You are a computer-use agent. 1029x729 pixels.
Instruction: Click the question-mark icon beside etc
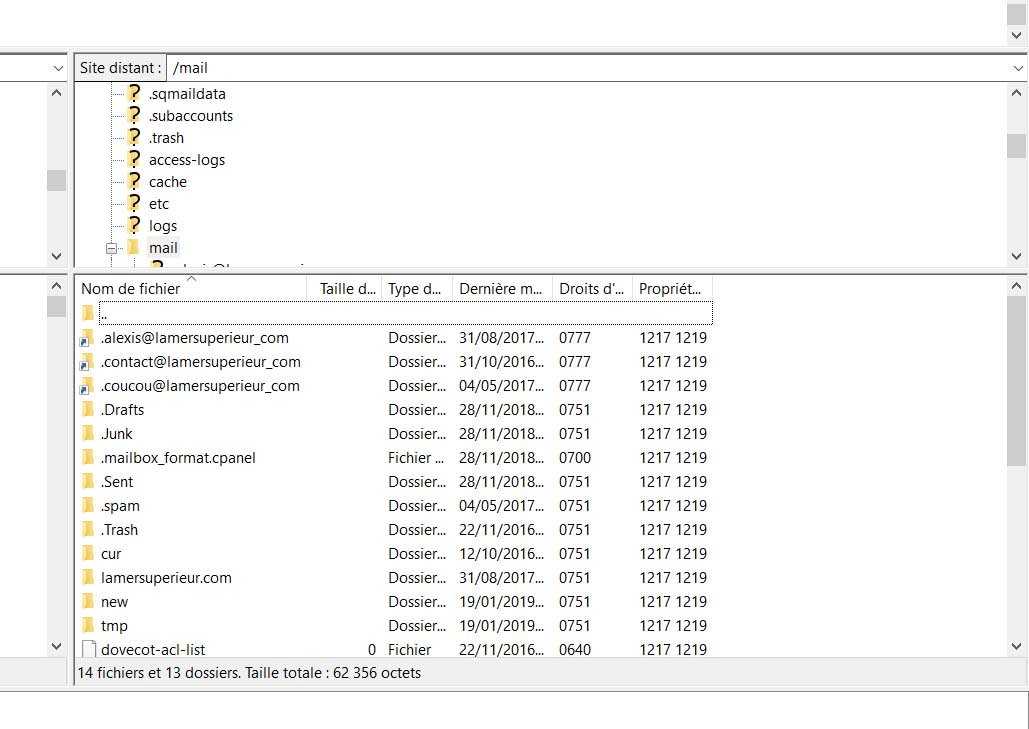[134, 203]
